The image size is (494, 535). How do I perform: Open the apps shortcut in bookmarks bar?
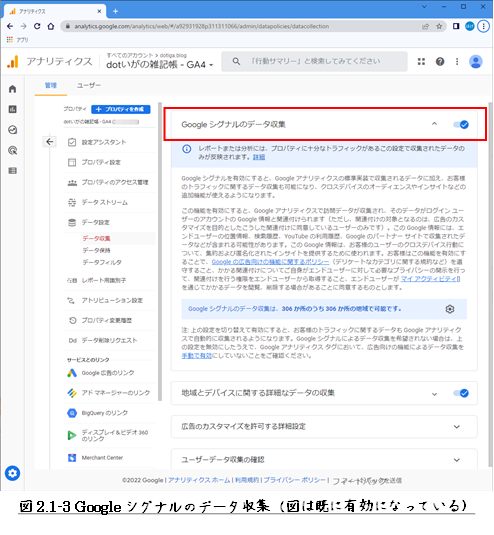(17, 40)
